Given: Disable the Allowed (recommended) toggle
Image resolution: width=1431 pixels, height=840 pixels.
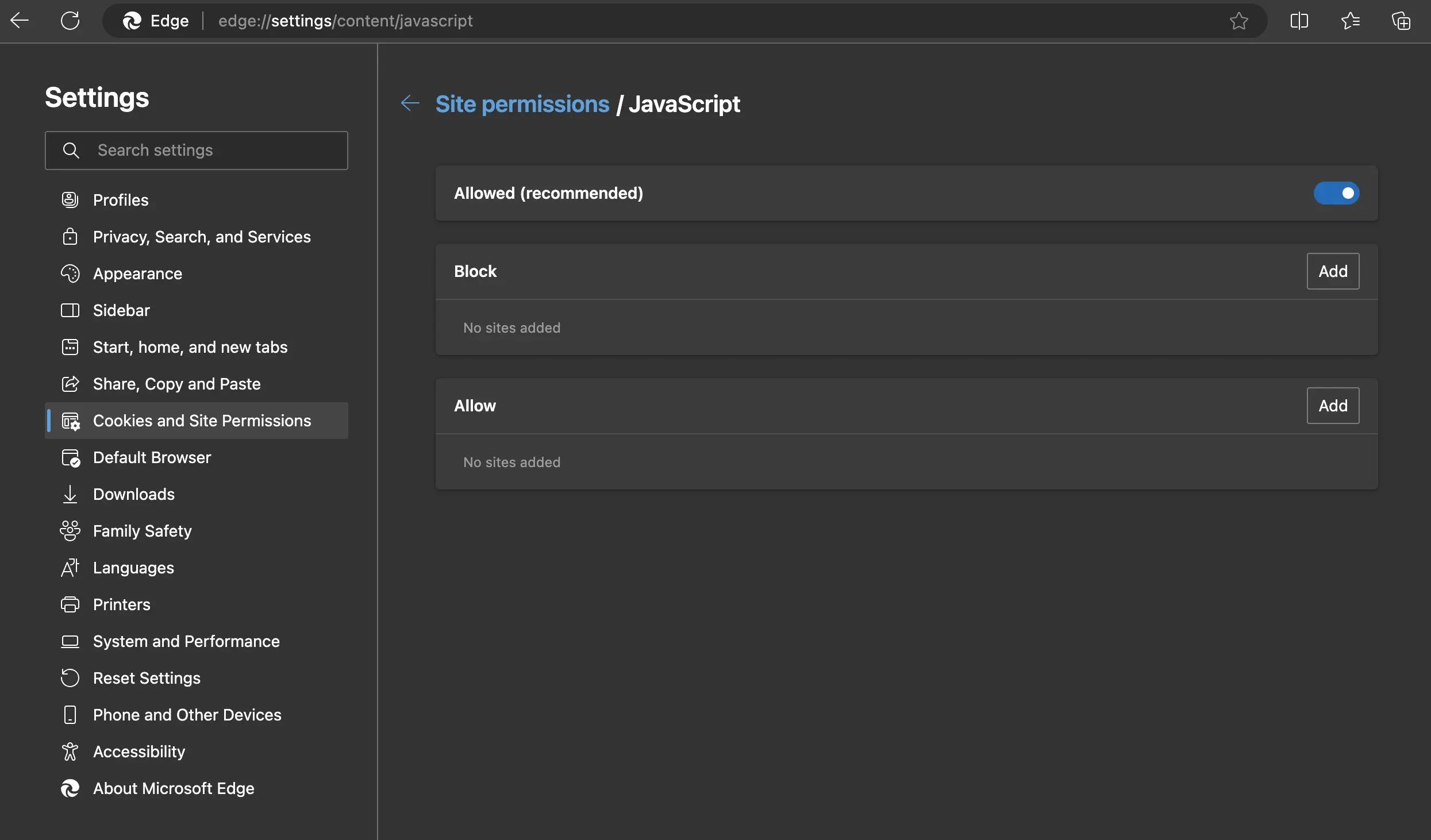Looking at the screenshot, I should 1336,193.
